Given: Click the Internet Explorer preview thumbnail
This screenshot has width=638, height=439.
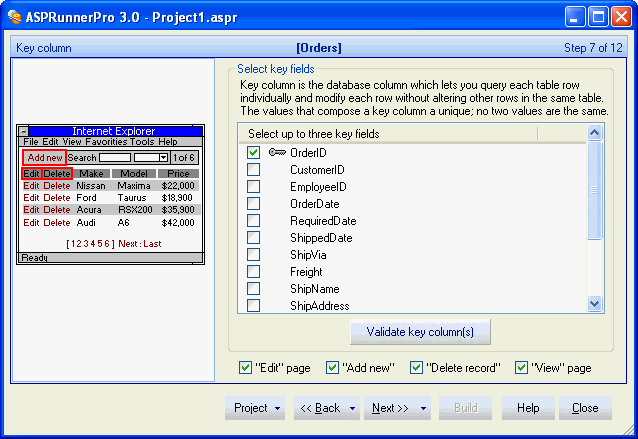Looking at the screenshot, I should (x=110, y=194).
